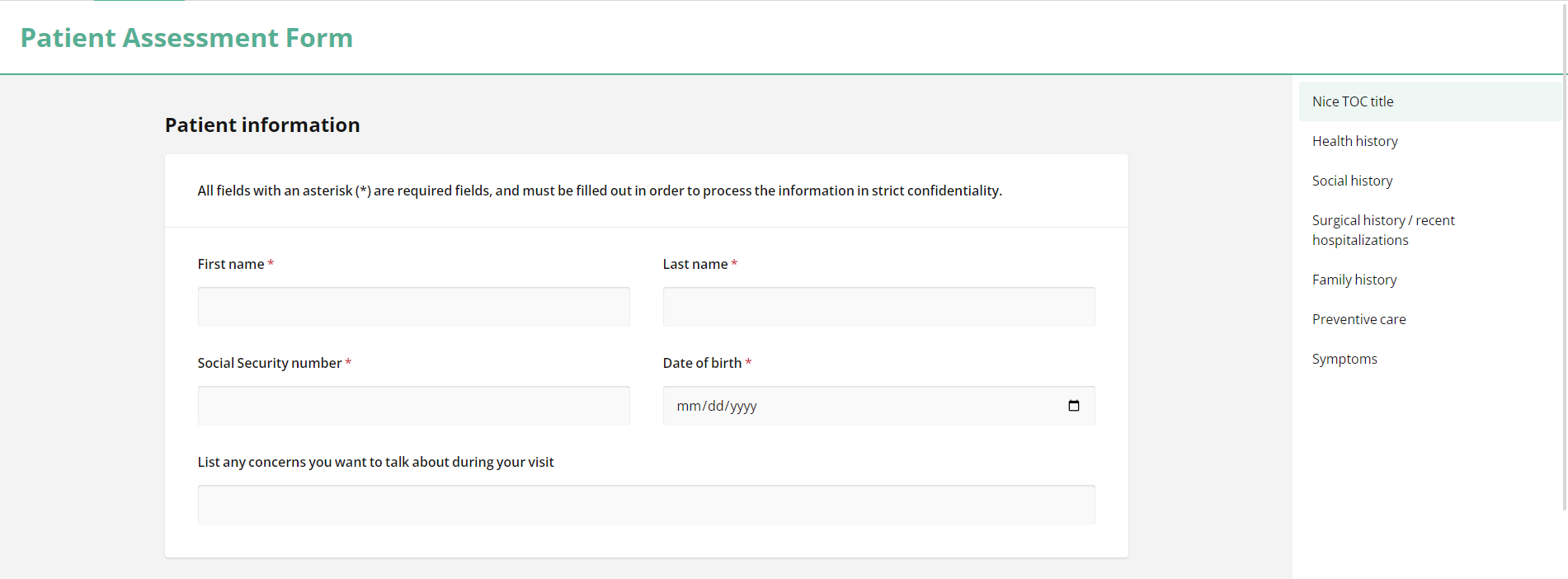This screenshot has width=1568, height=579.
Task: Focus the First name input field
Action: (x=413, y=306)
